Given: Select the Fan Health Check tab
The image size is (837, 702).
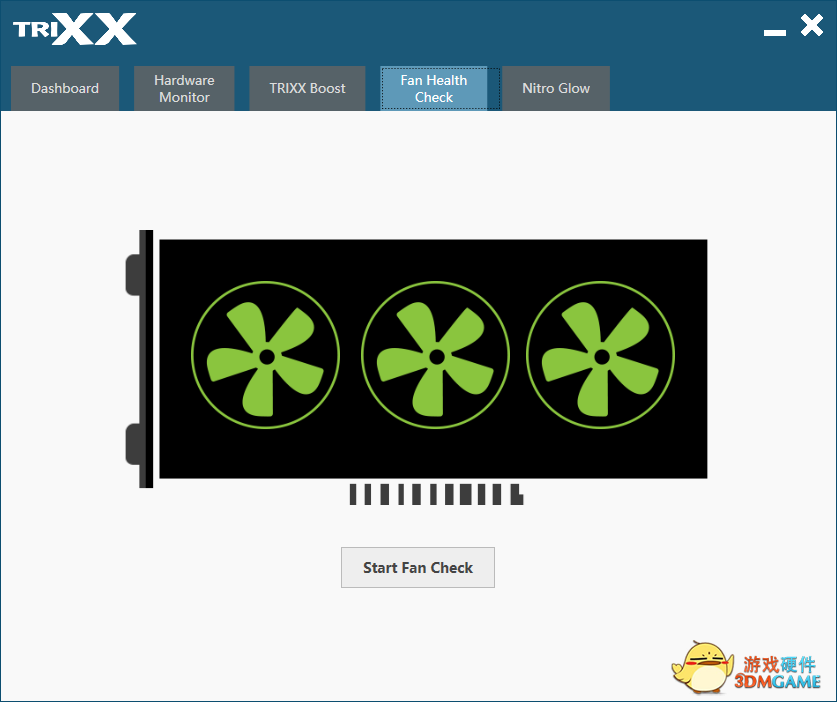Looking at the screenshot, I should click(433, 88).
